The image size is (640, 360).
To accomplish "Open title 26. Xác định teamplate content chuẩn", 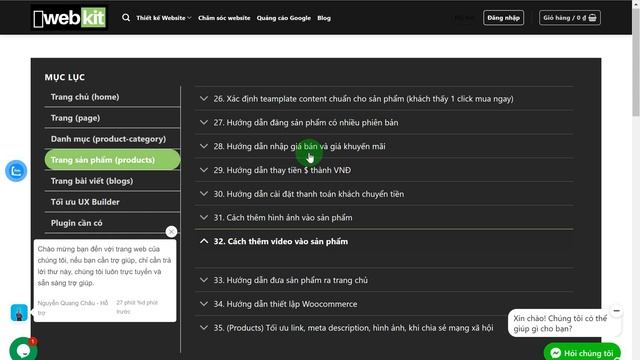I will pos(363,99).
